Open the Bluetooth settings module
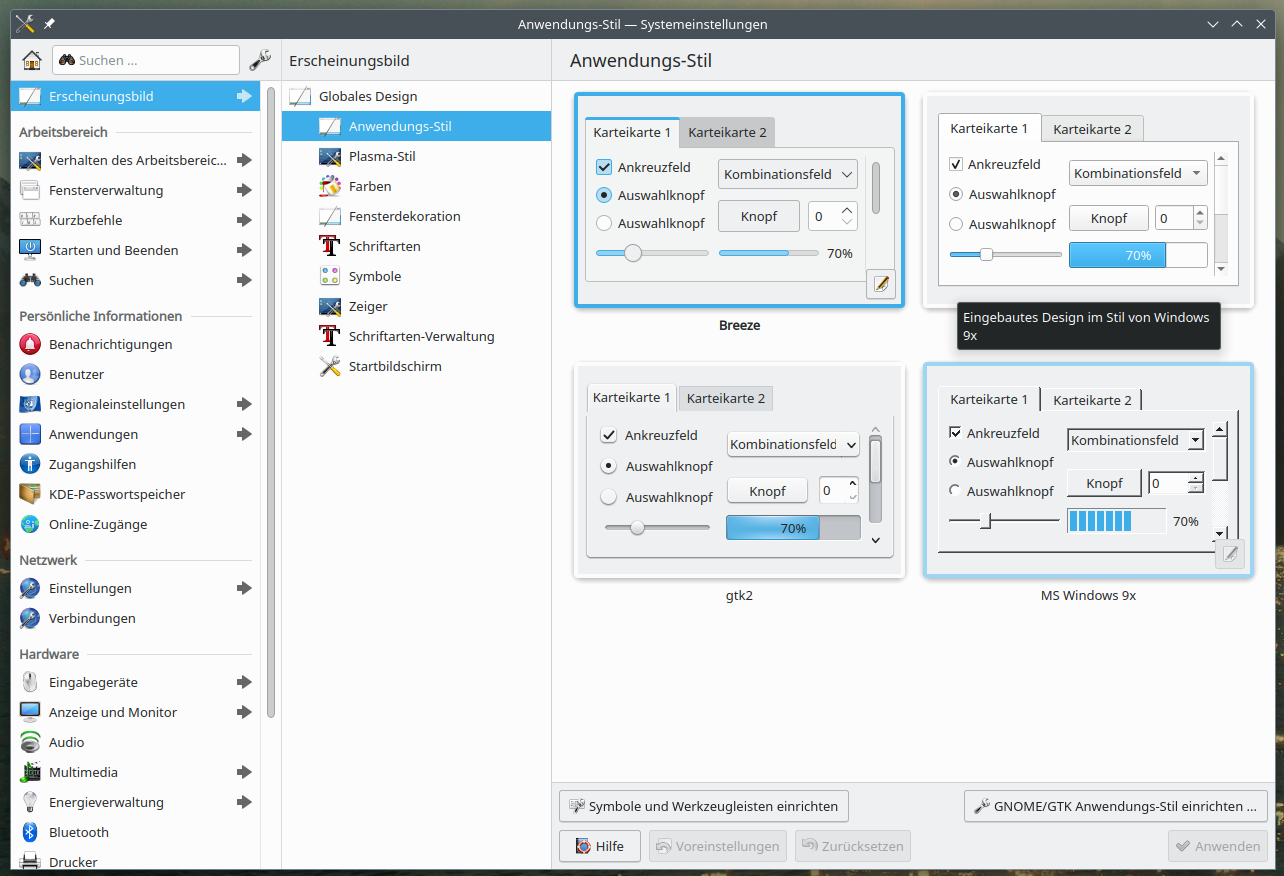The height and width of the screenshot is (876, 1284). tap(78, 832)
